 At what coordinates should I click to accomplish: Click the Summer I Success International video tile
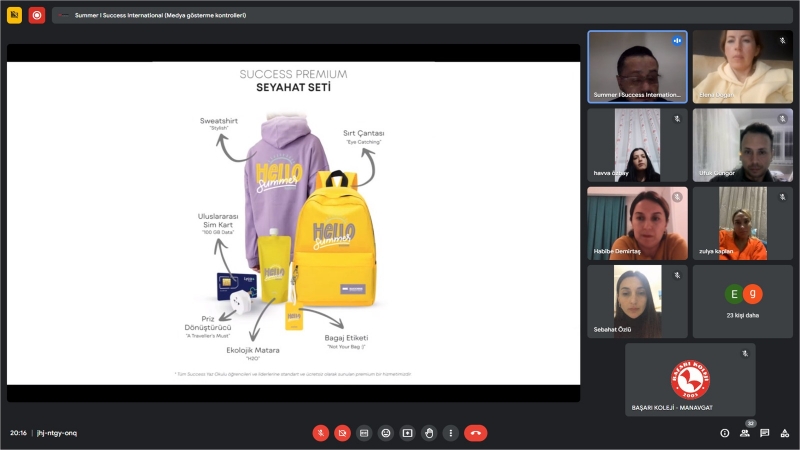637,67
